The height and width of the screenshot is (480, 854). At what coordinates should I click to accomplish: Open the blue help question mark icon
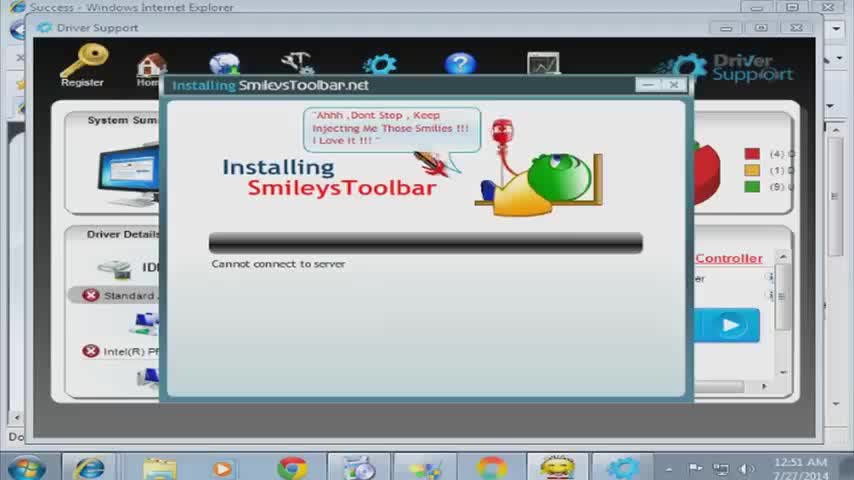pyautogui.click(x=460, y=63)
